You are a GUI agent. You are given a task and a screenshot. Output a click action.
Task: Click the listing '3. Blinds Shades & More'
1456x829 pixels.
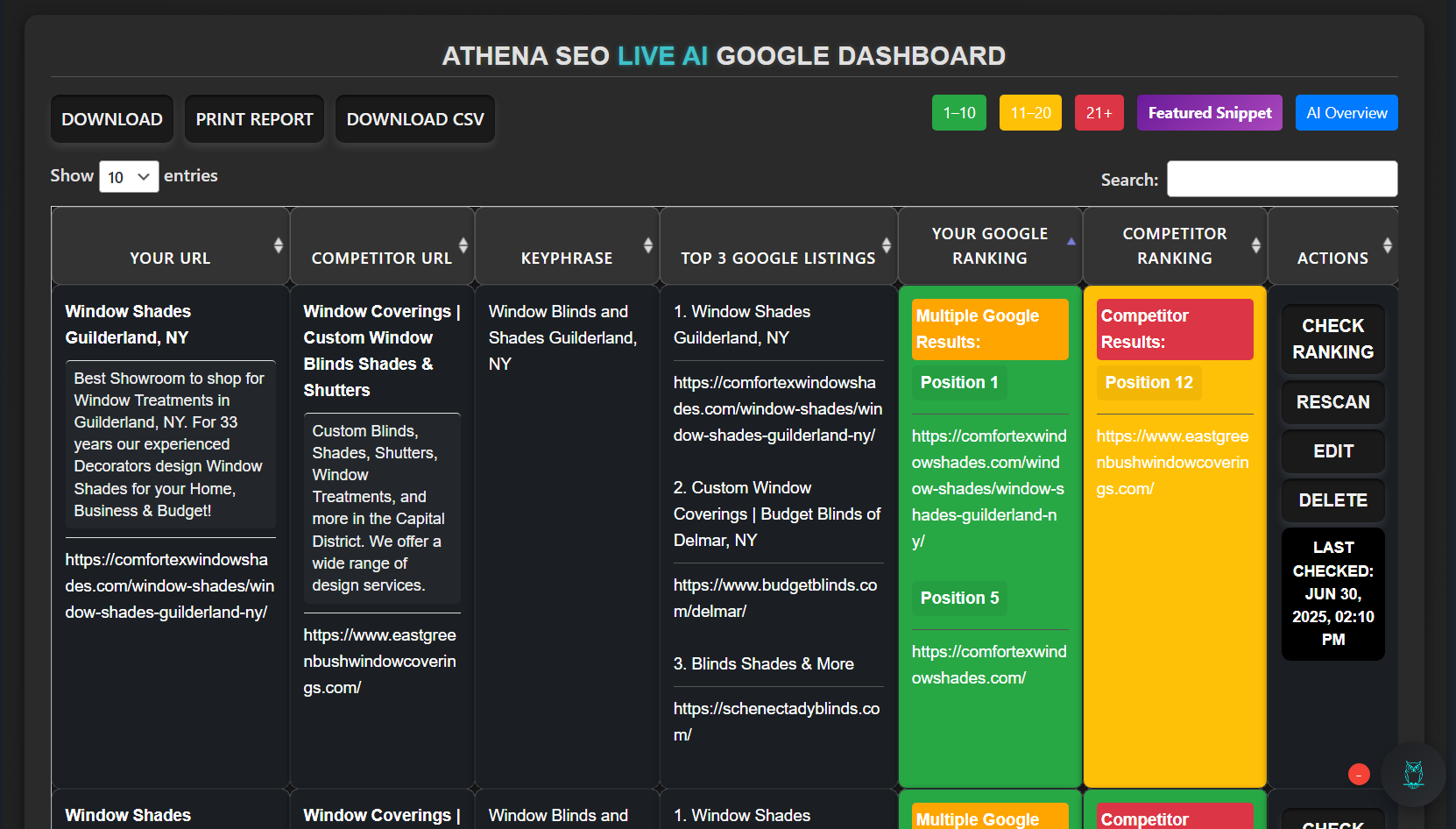coord(763,664)
